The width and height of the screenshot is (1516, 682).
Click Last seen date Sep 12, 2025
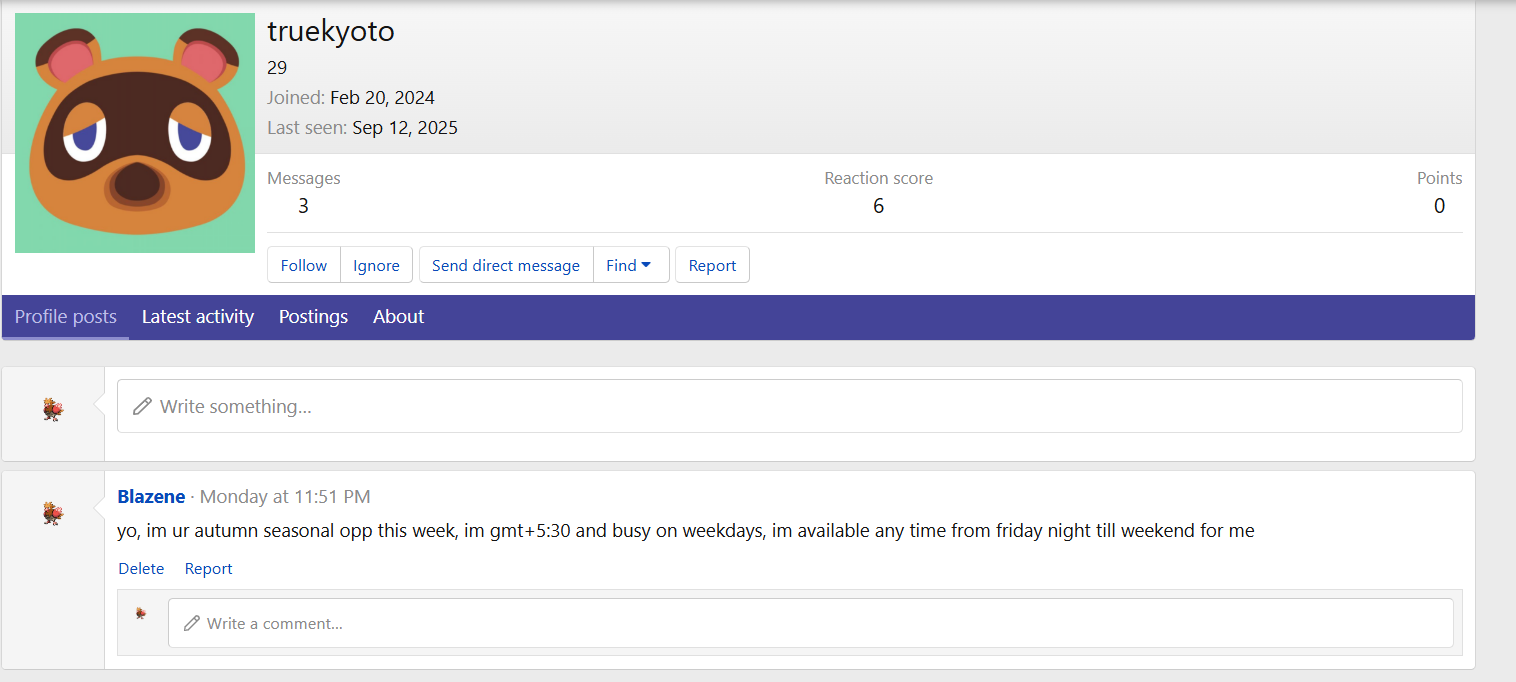[405, 127]
